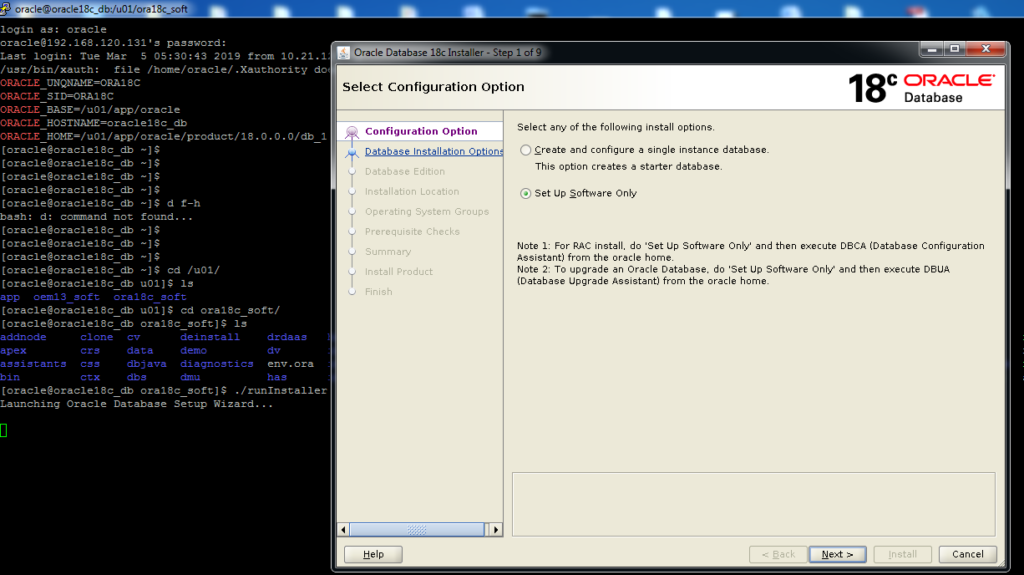The width and height of the screenshot is (1024, 575).
Task: Click the green terminal cursor
Action: (x=4, y=430)
